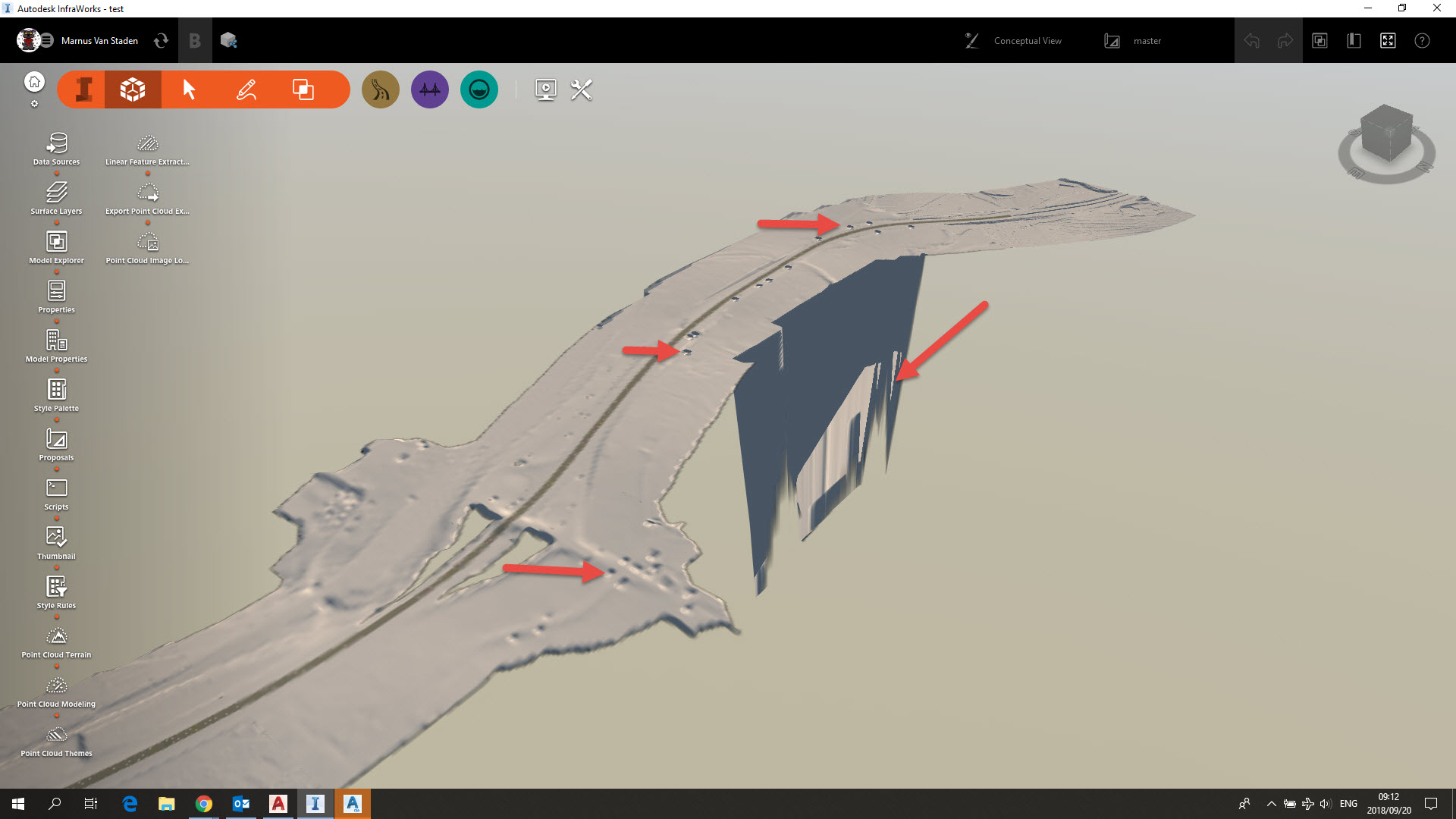The image size is (1456, 819).
Task: Open the Utilities wrench tool
Action: click(x=581, y=89)
